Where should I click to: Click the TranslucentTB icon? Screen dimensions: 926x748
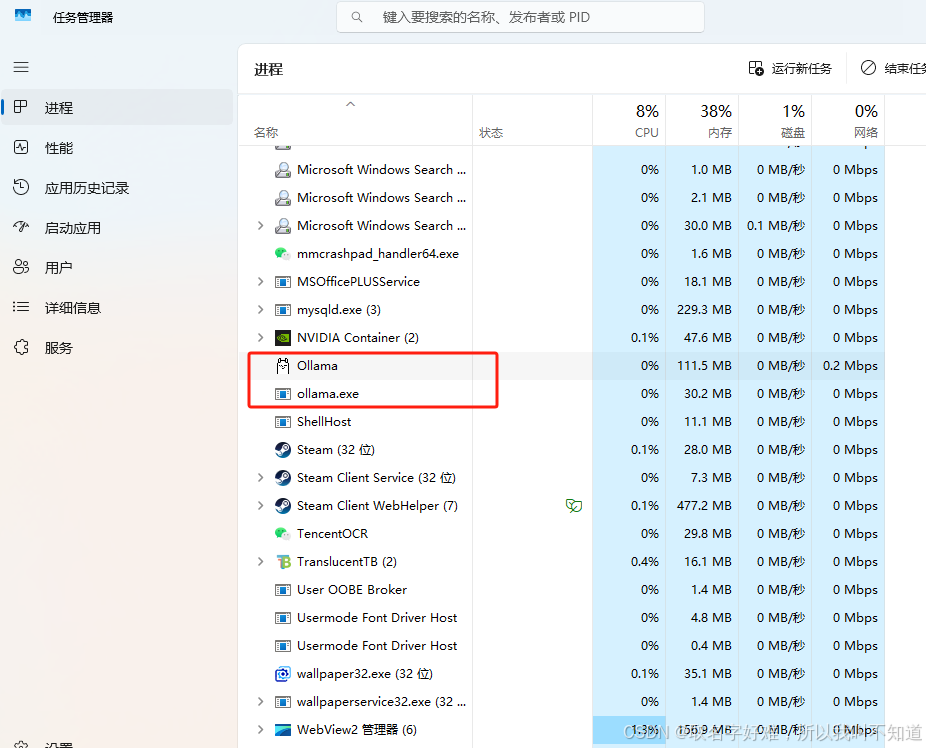(x=283, y=562)
